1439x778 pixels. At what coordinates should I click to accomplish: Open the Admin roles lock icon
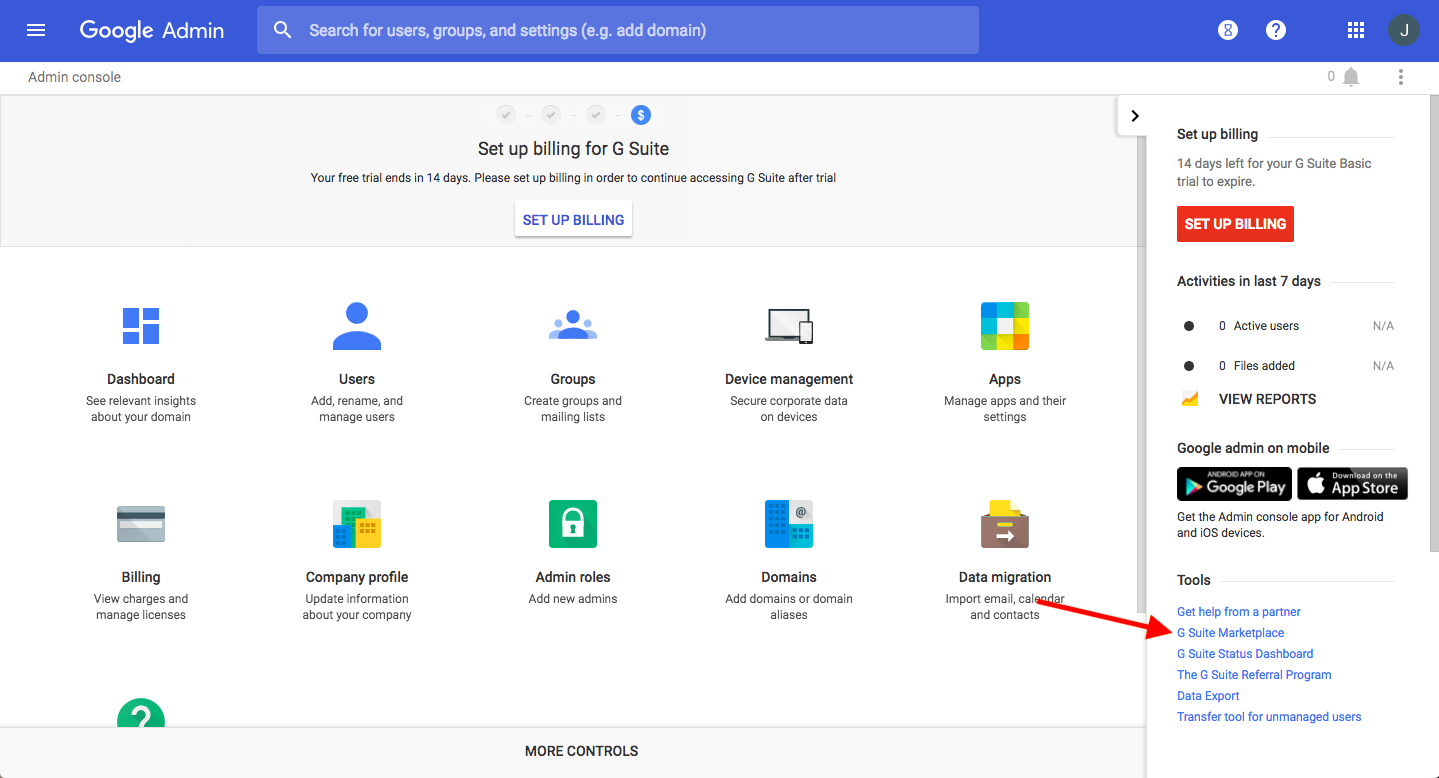573,524
